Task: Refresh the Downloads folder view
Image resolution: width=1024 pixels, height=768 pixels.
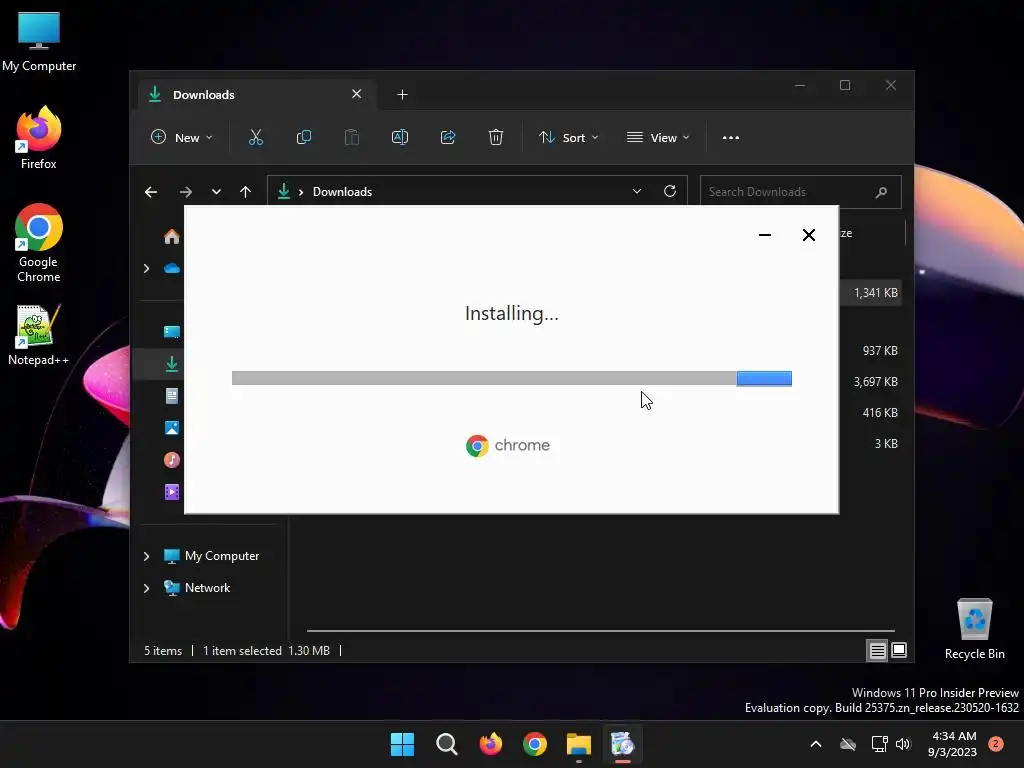Action: [670, 191]
